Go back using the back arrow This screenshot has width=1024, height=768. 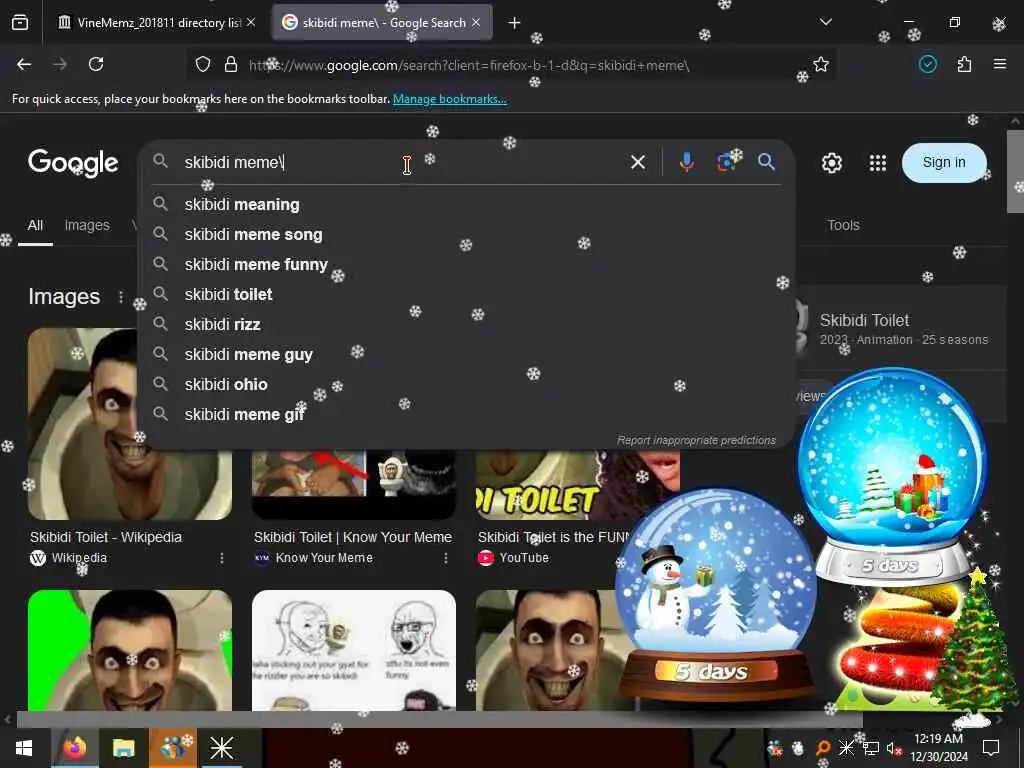pyautogui.click(x=24, y=64)
